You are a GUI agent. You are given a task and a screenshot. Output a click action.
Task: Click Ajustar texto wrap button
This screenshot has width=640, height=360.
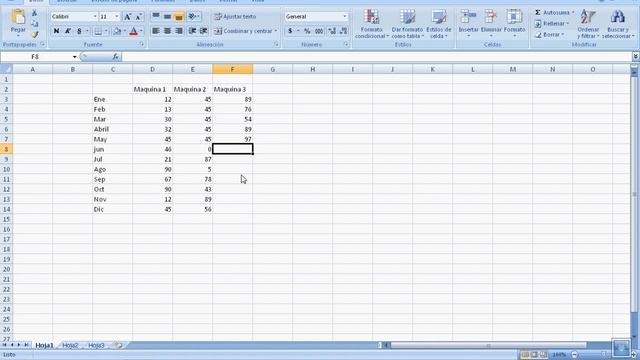[235, 17]
